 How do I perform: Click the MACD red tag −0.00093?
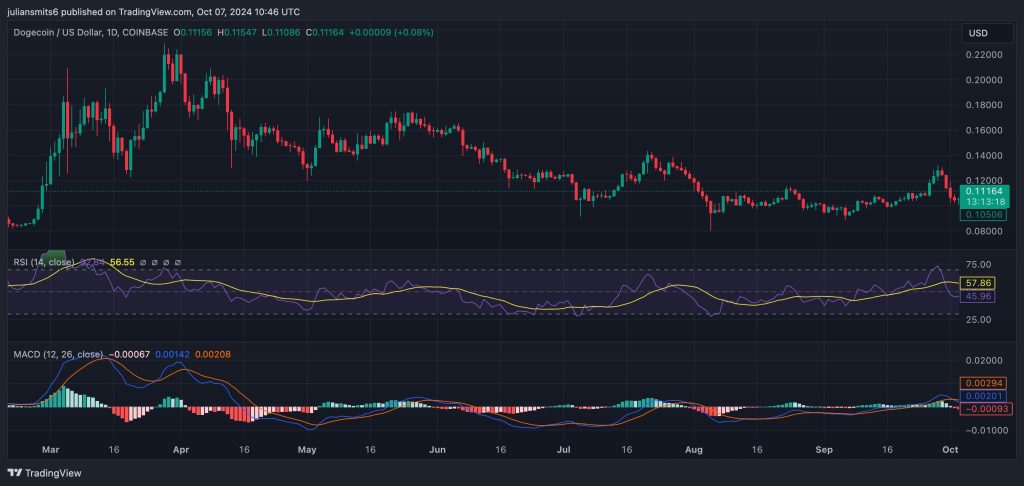click(x=984, y=409)
